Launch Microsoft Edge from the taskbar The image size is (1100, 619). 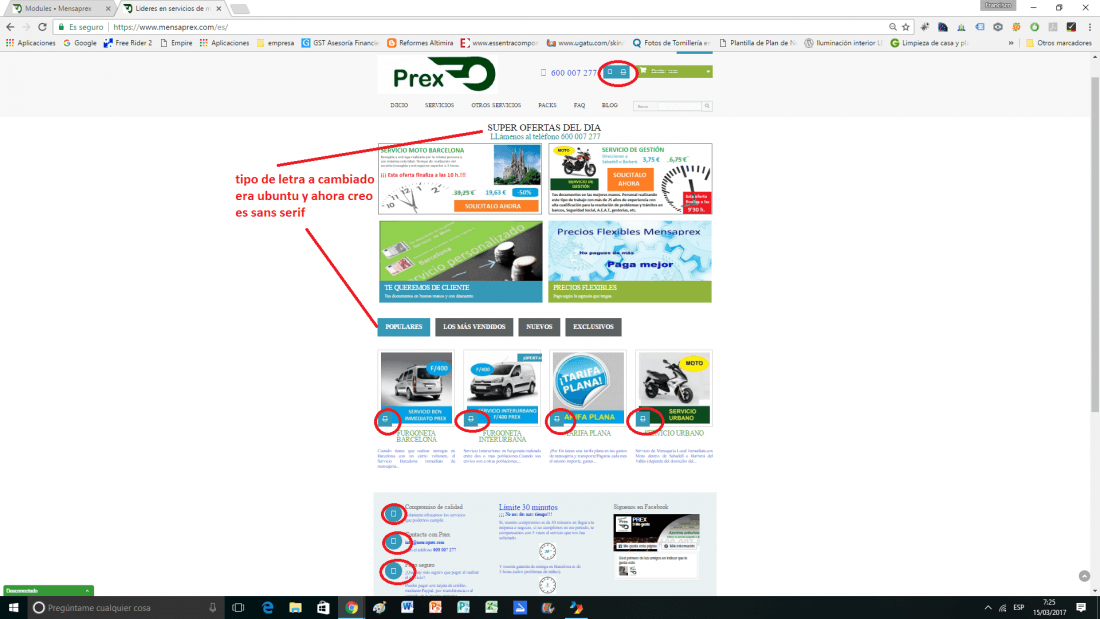pos(267,608)
